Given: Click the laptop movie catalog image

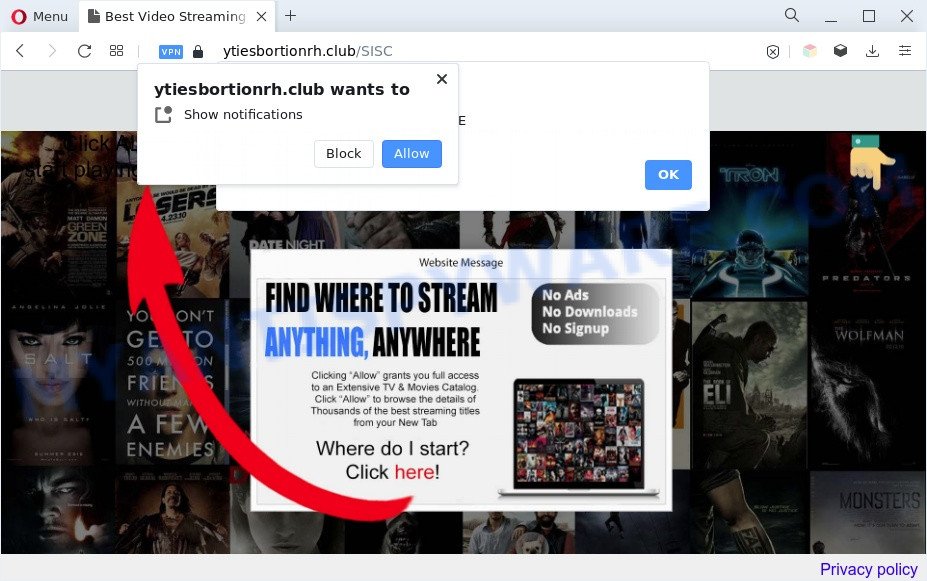Looking at the screenshot, I should (x=579, y=437).
